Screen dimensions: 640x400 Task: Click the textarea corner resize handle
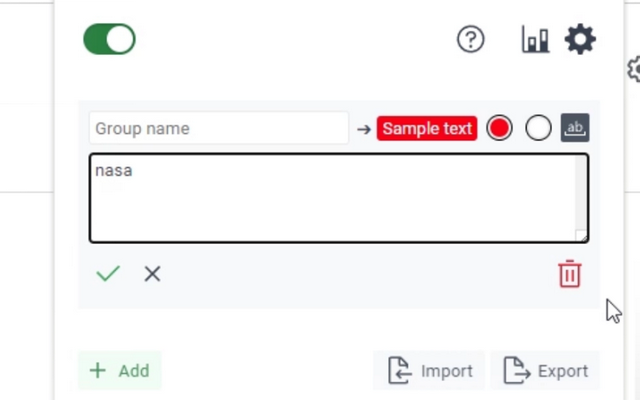[581, 236]
